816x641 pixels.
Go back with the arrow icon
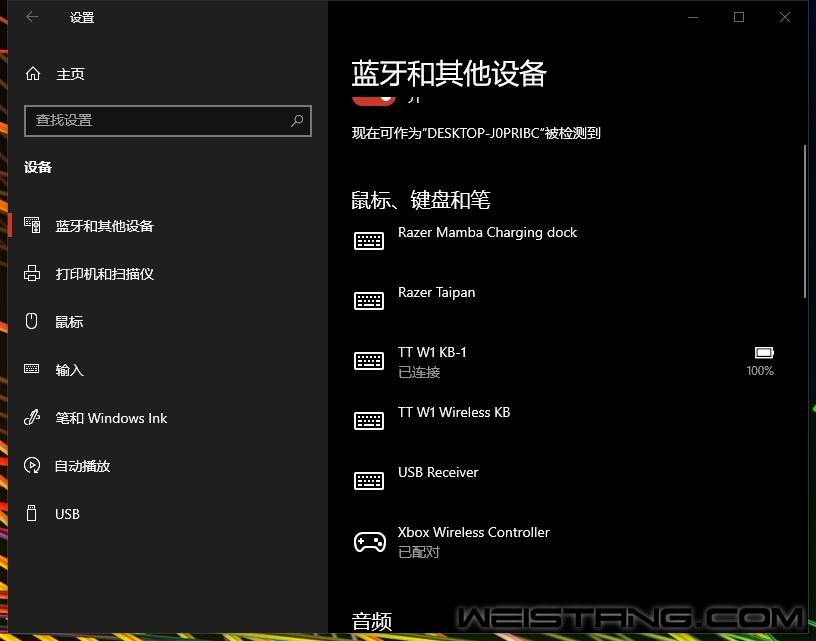point(32,17)
